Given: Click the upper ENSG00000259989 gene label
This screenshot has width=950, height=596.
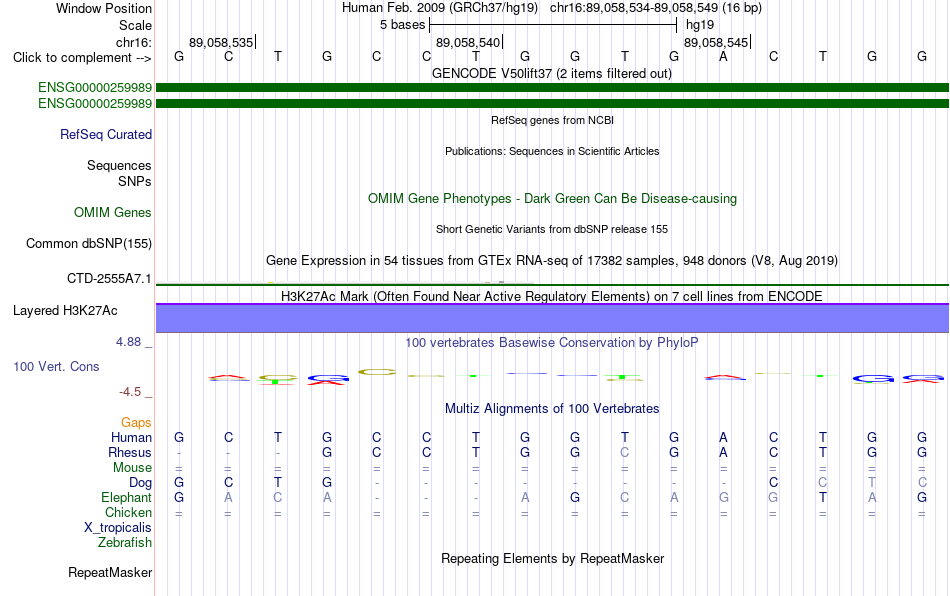Looking at the screenshot, I should (x=95, y=88).
